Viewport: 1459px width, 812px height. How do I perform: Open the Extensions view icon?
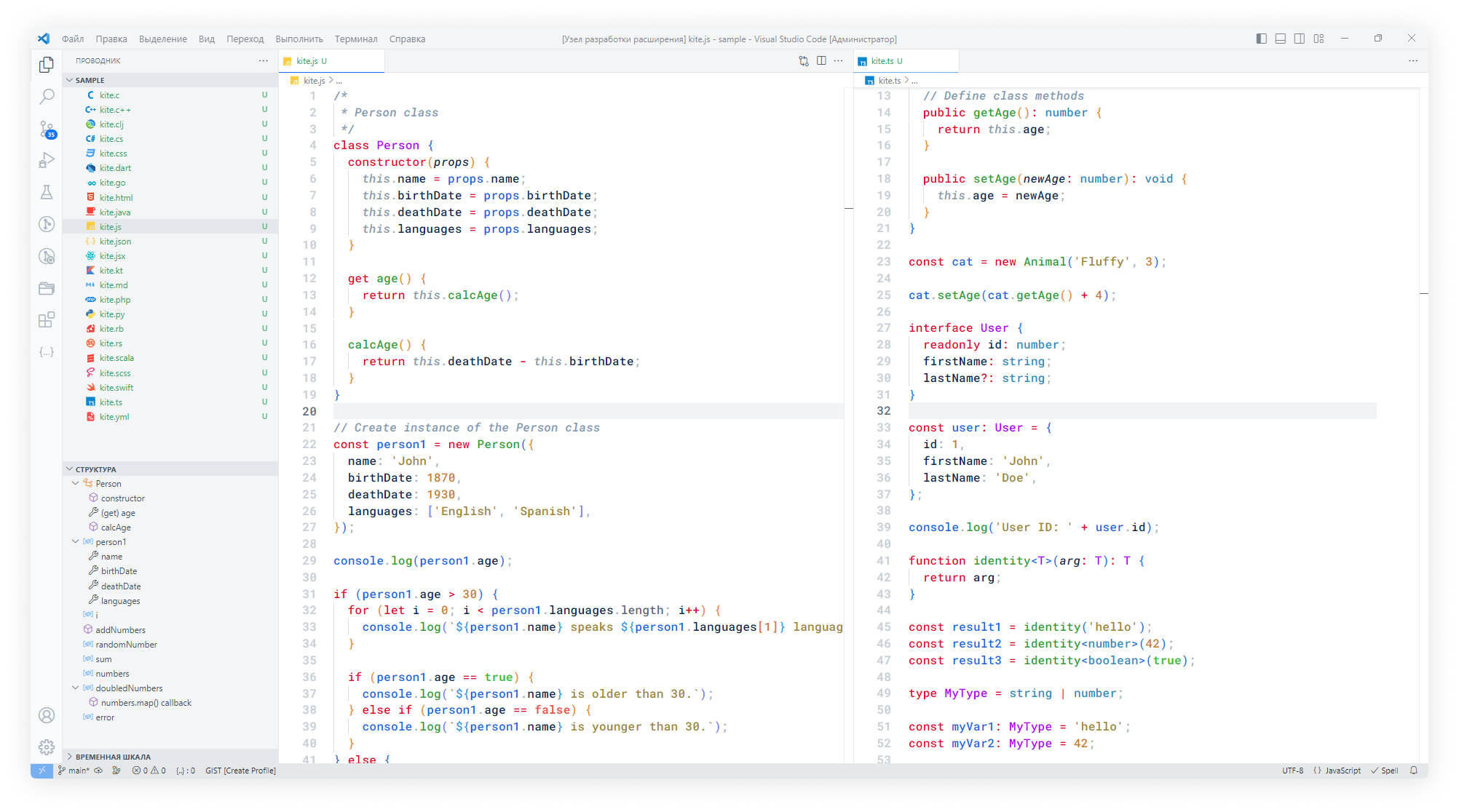(x=47, y=319)
